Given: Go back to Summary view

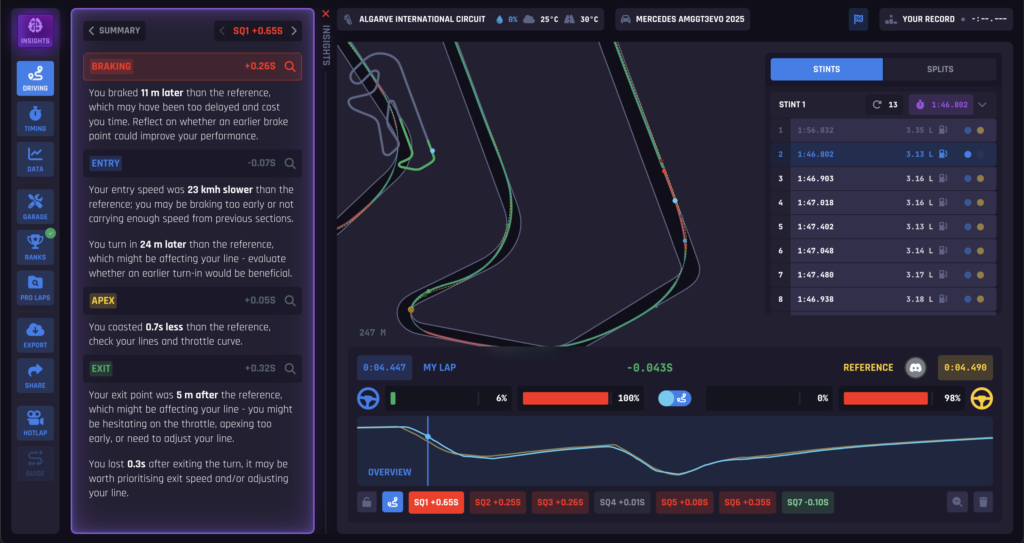Looking at the screenshot, I should [115, 31].
